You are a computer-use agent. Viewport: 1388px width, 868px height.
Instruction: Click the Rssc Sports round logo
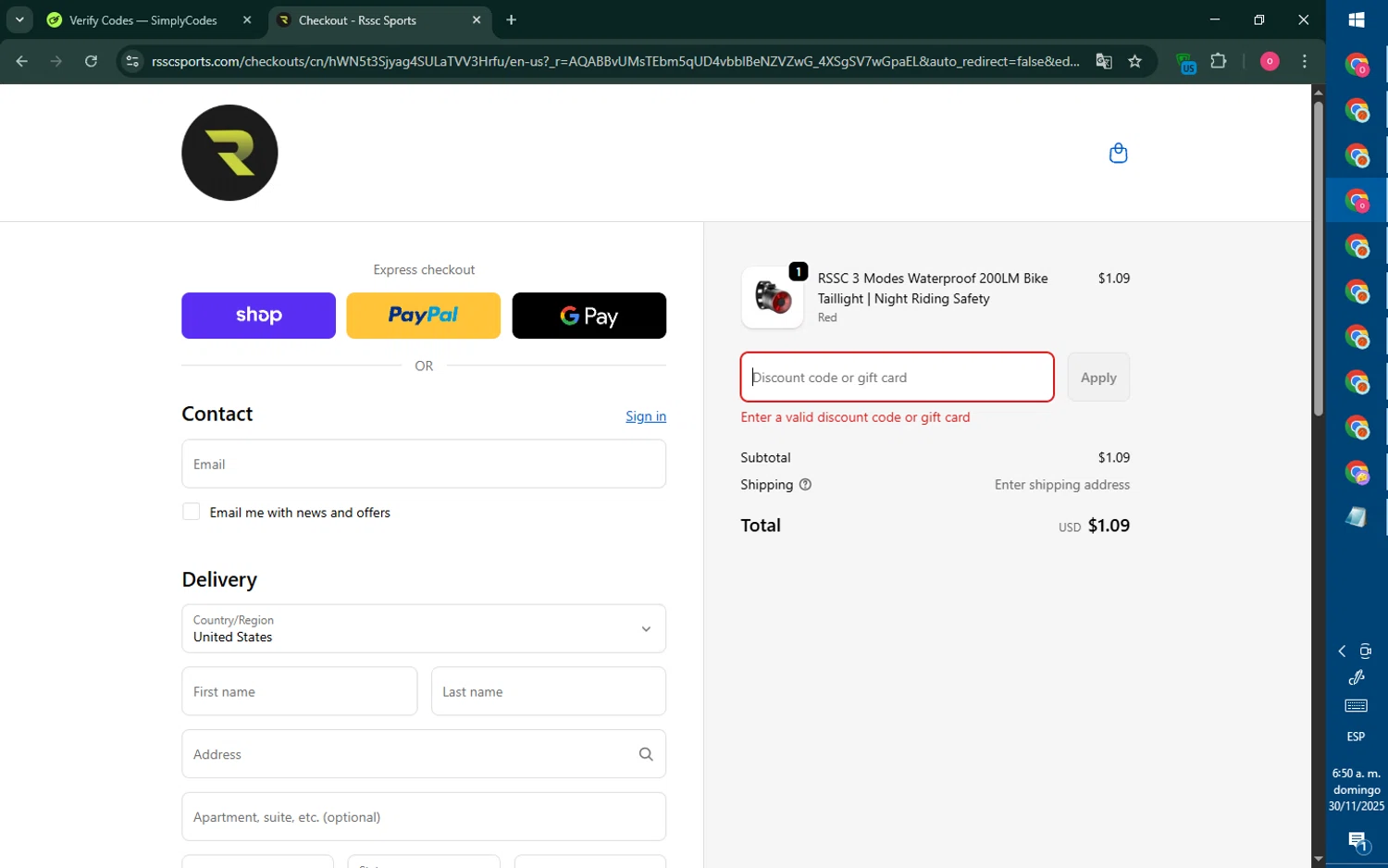(229, 153)
